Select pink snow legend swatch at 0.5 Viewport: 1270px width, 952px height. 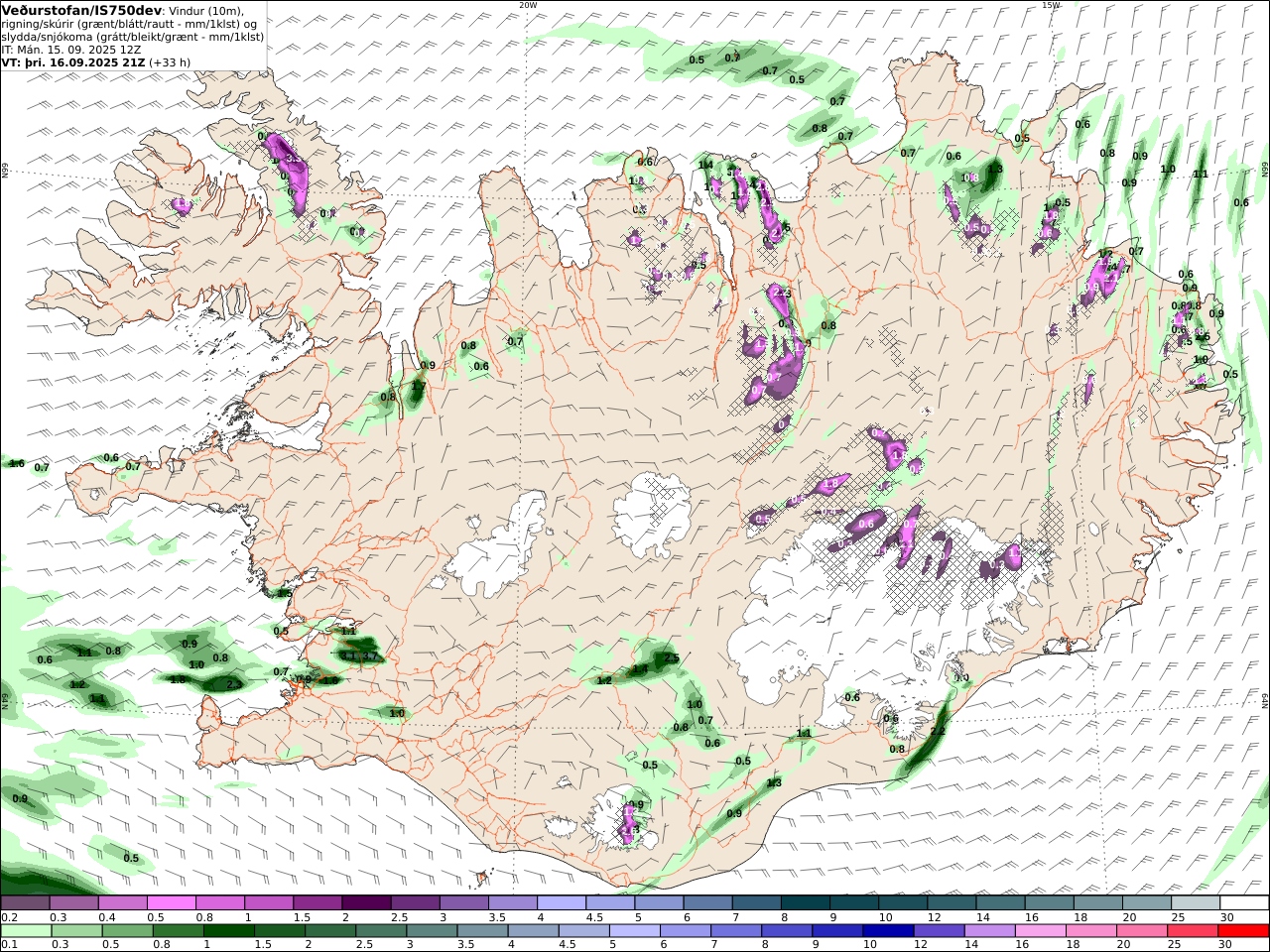[x=171, y=903]
